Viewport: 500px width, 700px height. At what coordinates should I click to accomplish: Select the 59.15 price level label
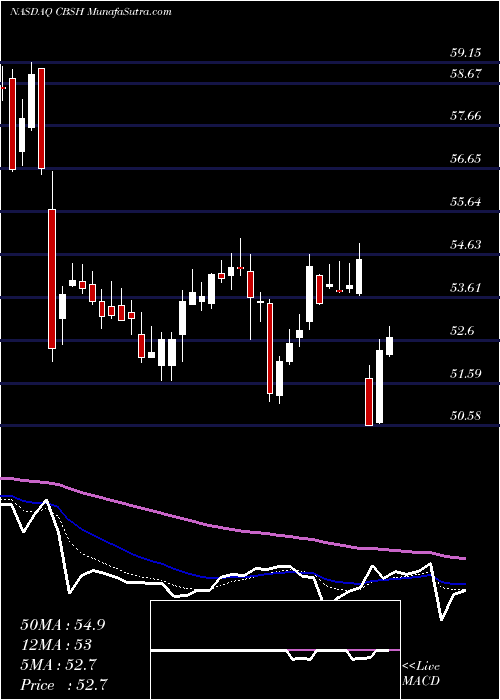pos(465,53)
